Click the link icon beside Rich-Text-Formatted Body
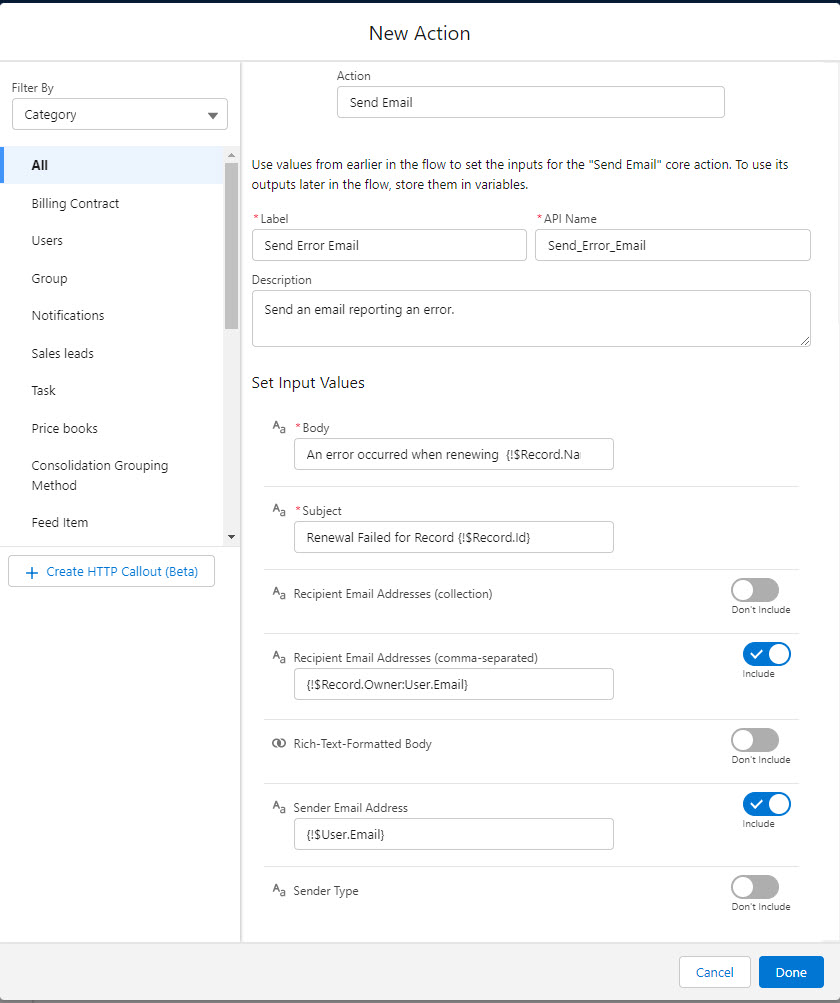 [279, 744]
